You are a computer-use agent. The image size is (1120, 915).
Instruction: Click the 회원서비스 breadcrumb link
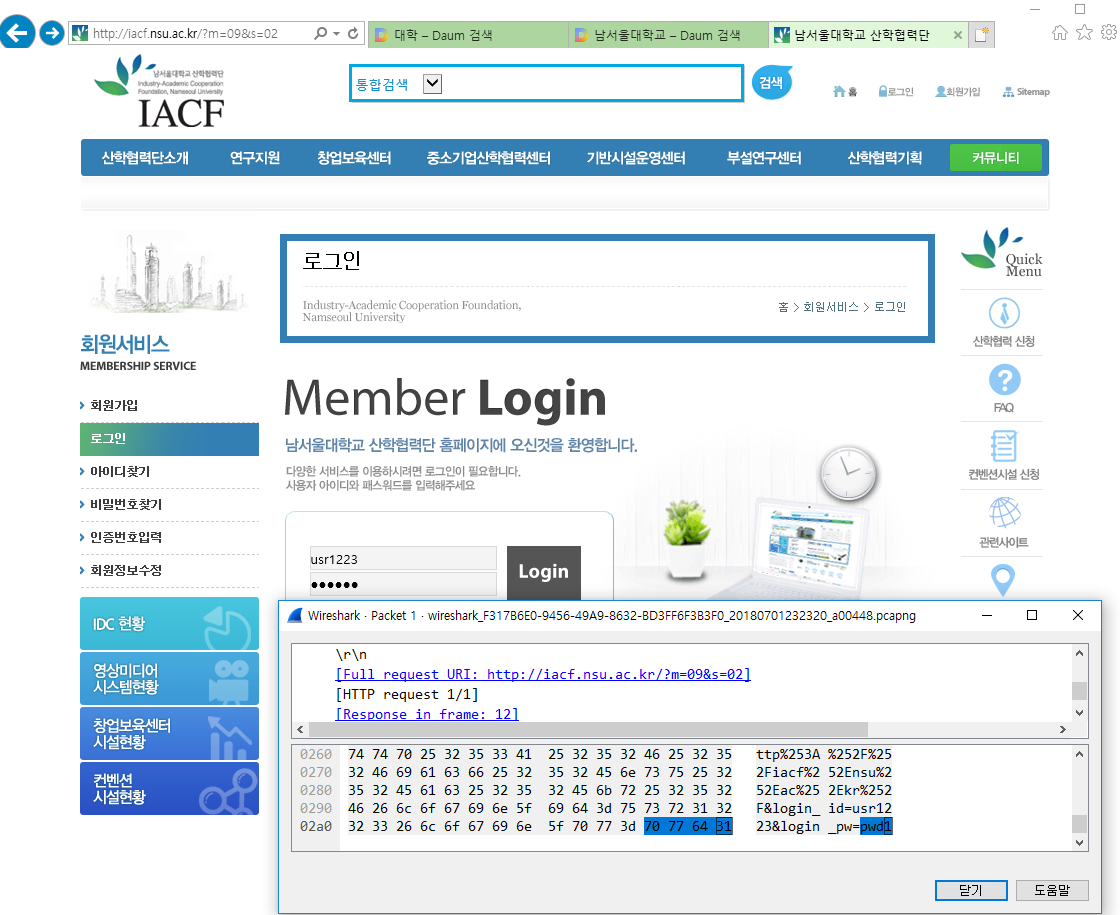[x=831, y=306]
